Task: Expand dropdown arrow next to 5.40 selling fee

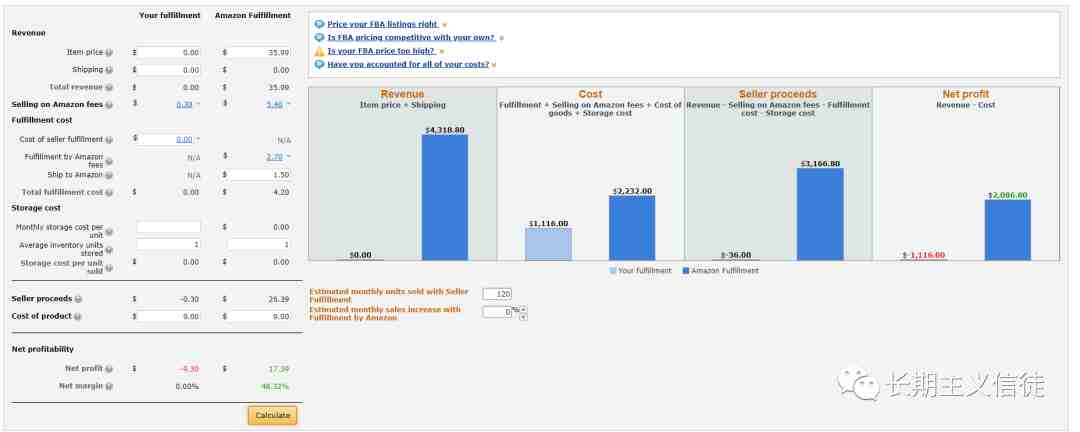Action: (288, 105)
